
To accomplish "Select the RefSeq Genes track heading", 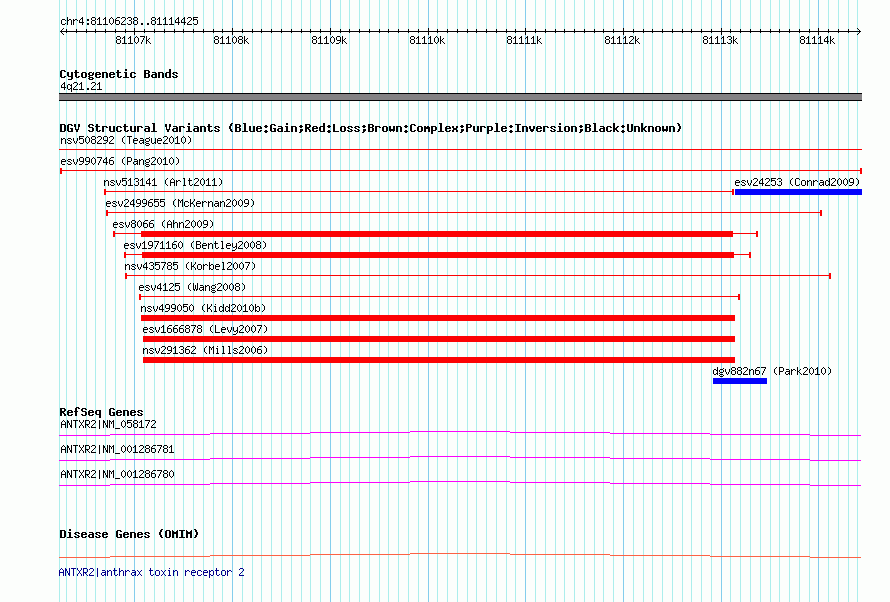I will pos(101,412).
